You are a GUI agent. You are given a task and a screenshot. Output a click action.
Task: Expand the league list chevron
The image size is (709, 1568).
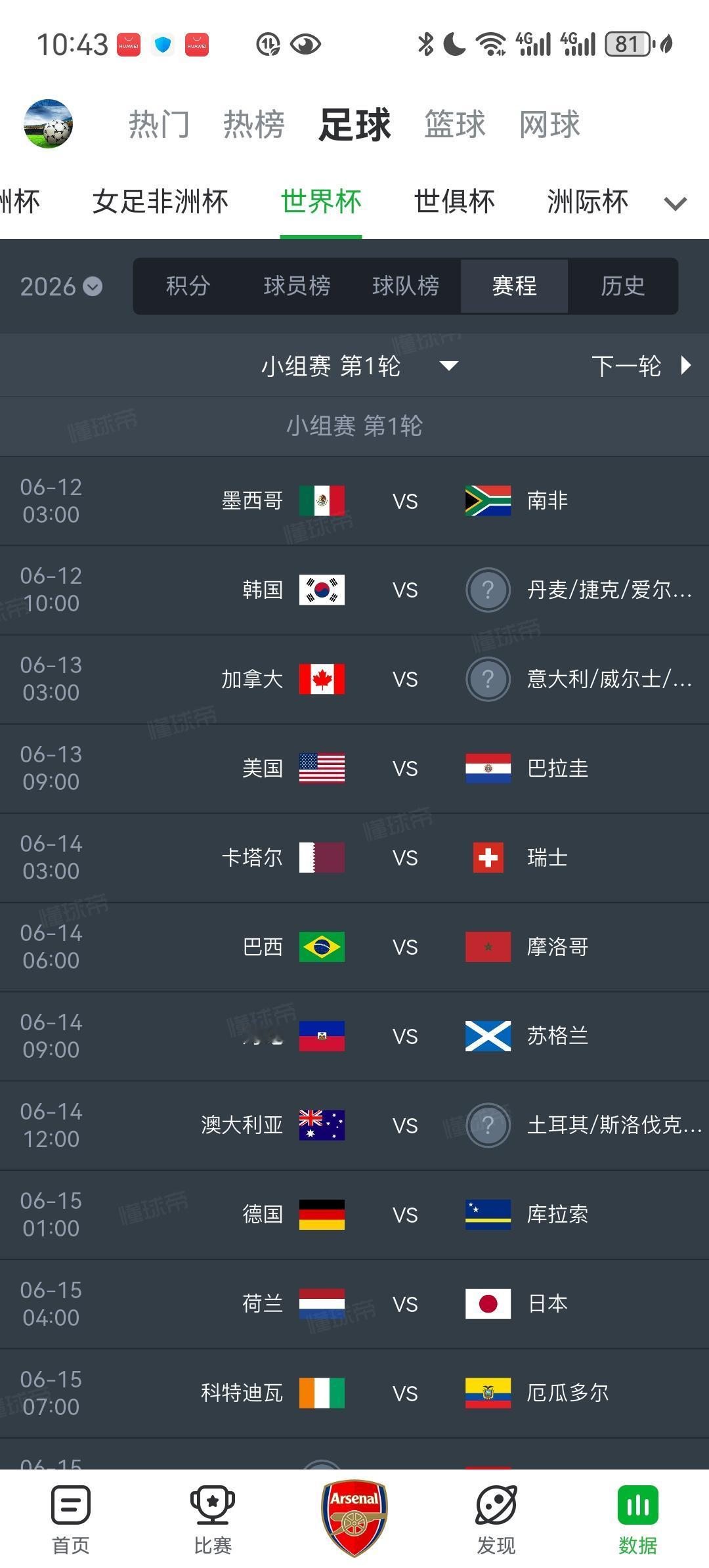coord(675,204)
